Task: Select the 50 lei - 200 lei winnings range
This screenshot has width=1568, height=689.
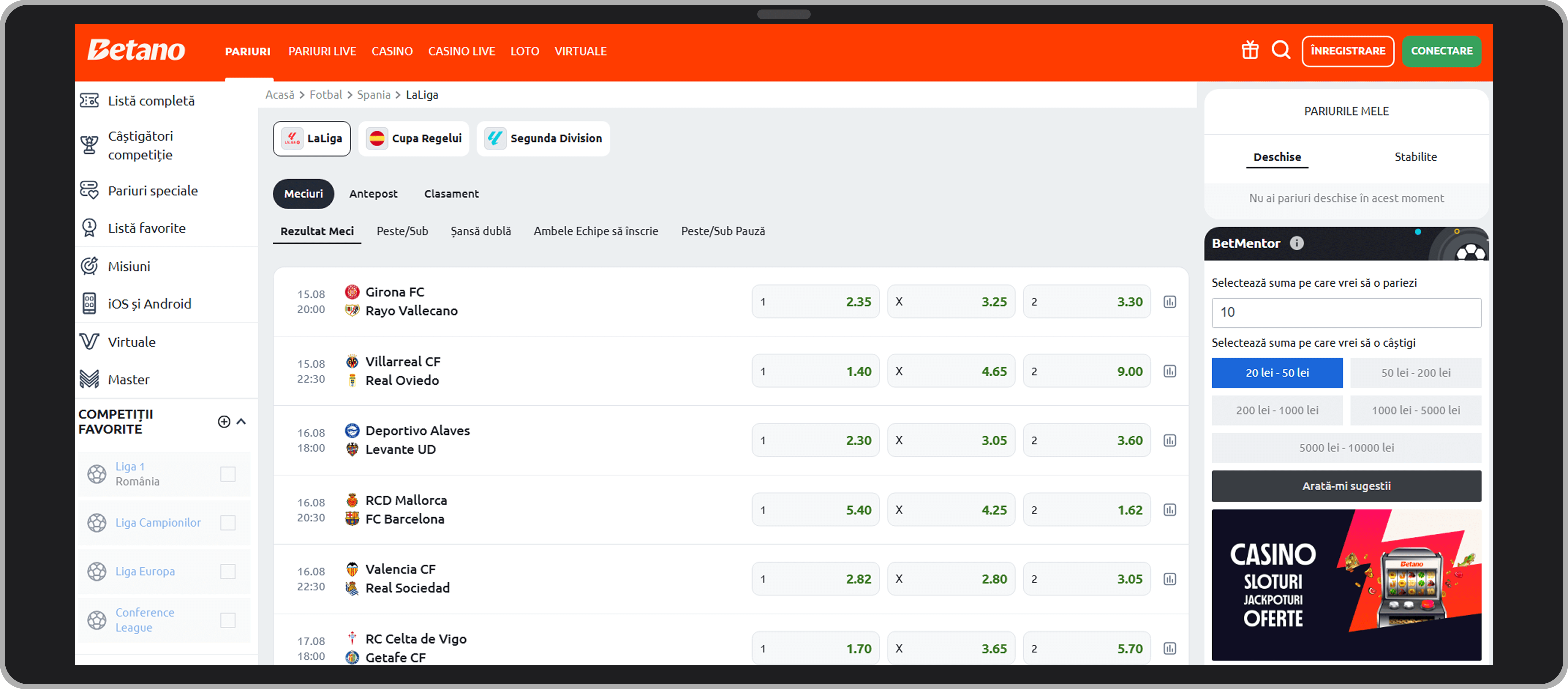Action: 1416,373
